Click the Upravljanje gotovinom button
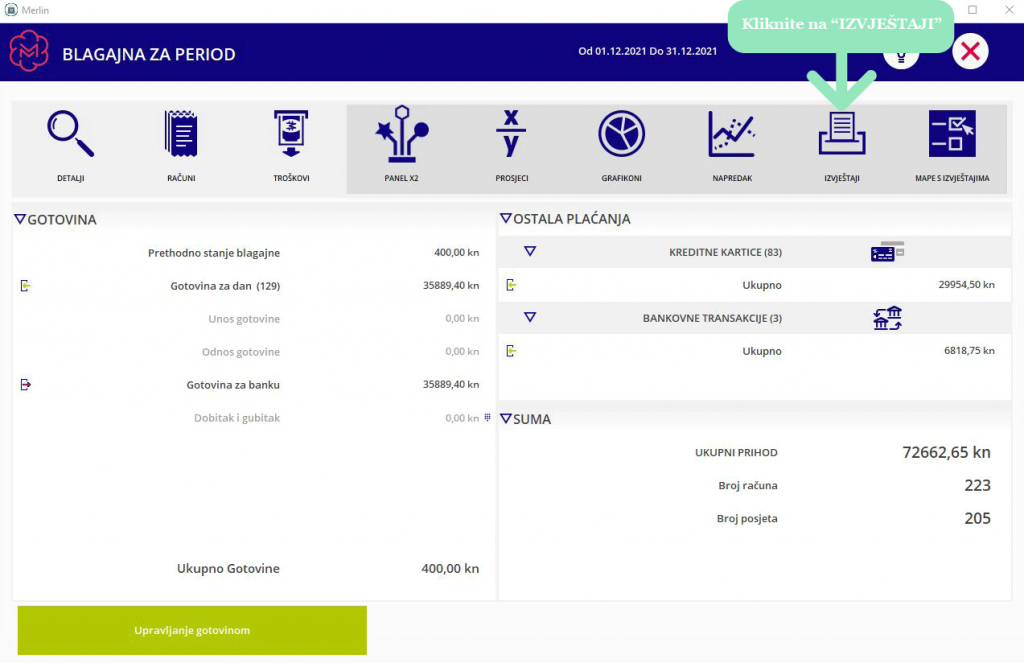1024x663 pixels. 192,630
